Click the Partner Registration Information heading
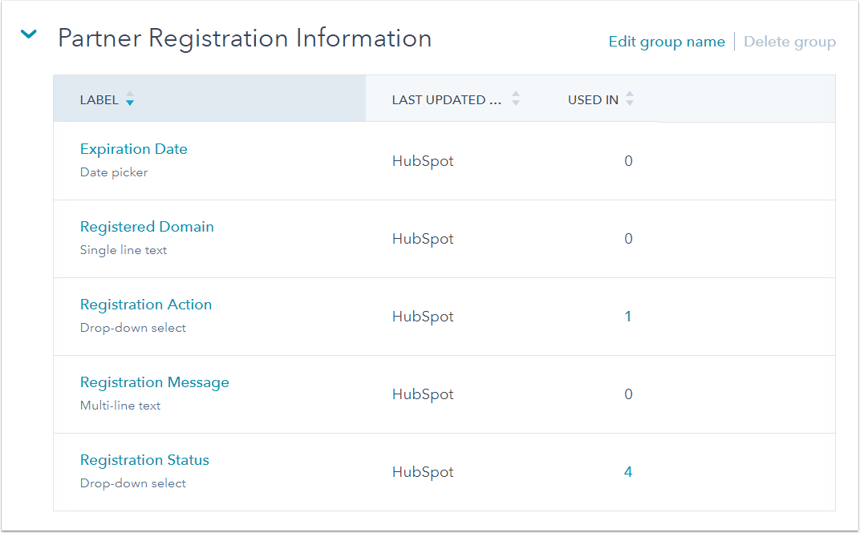Image resolution: width=860 pixels, height=533 pixels. pos(245,38)
